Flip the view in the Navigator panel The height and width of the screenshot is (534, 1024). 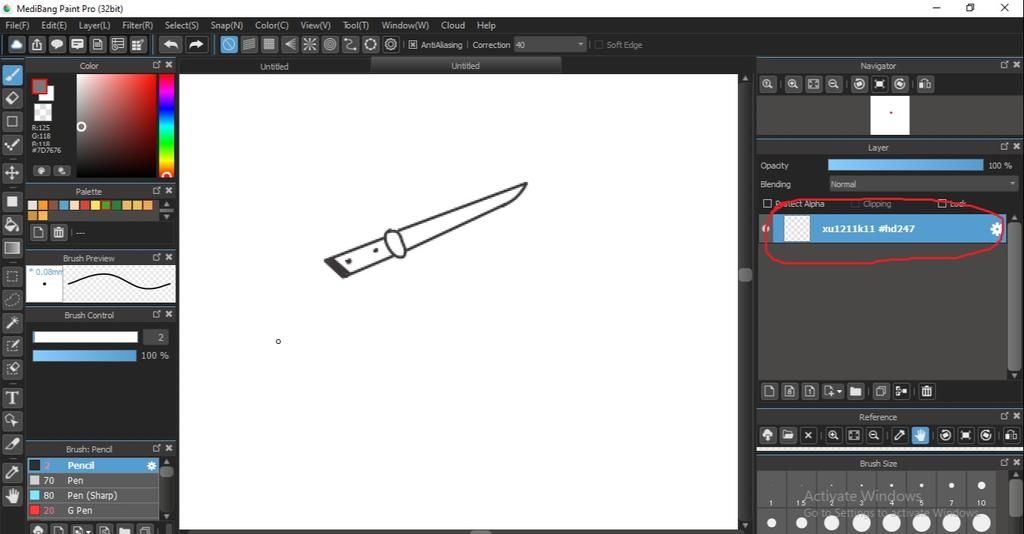point(925,84)
